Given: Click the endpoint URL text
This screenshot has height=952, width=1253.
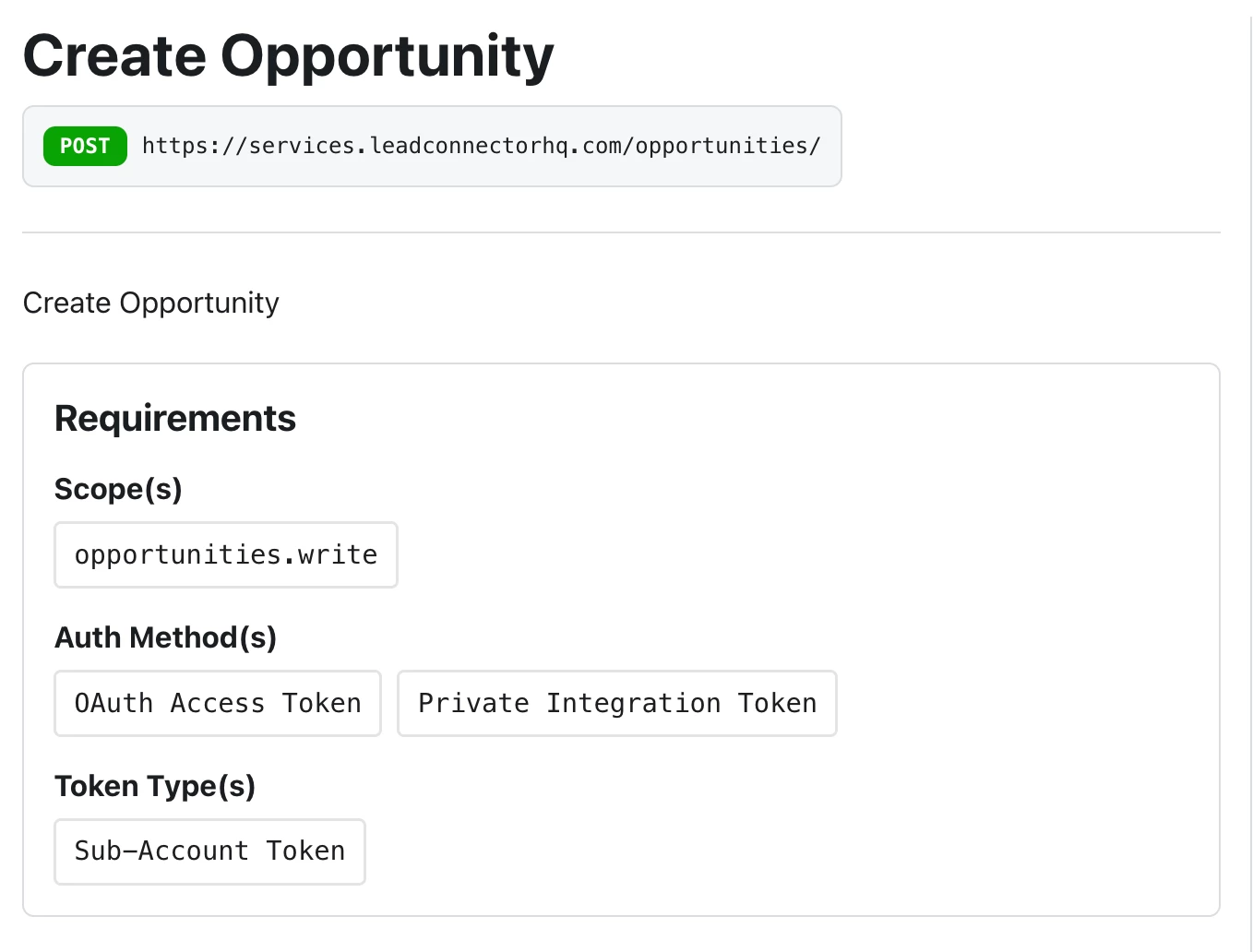Looking at the screenshot, I should (481, 146).
